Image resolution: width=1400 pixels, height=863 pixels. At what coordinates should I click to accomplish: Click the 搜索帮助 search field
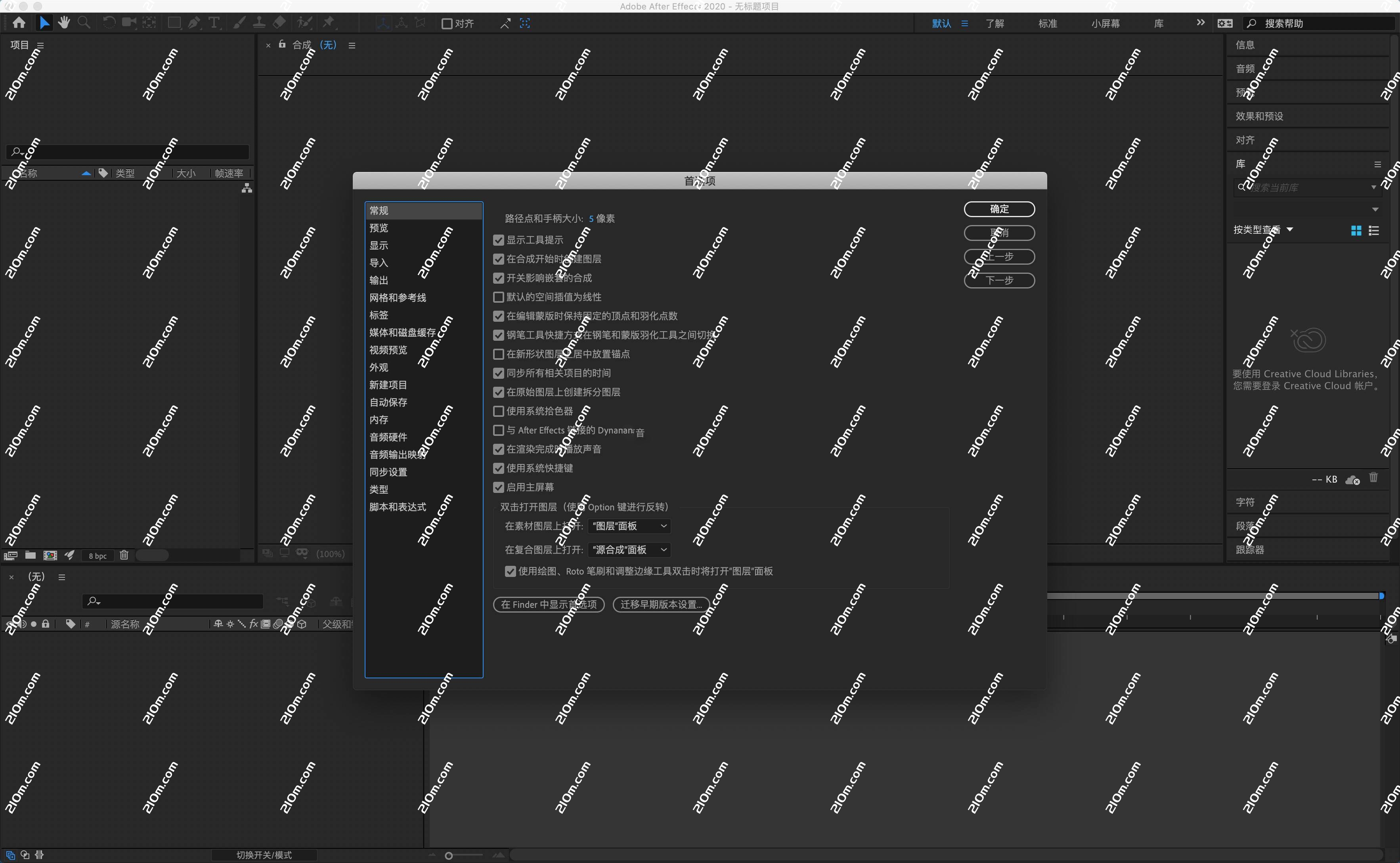1318,23
